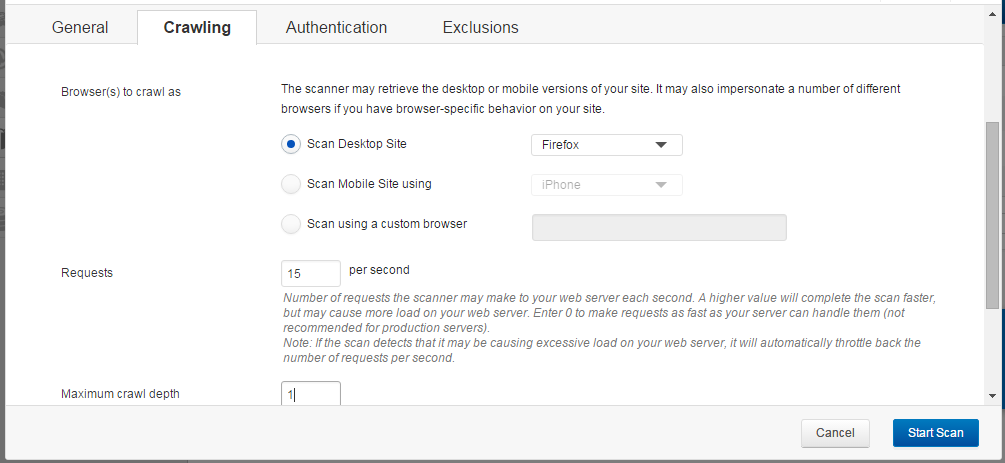Enable Scan using a custom browser

coord(291,224)
